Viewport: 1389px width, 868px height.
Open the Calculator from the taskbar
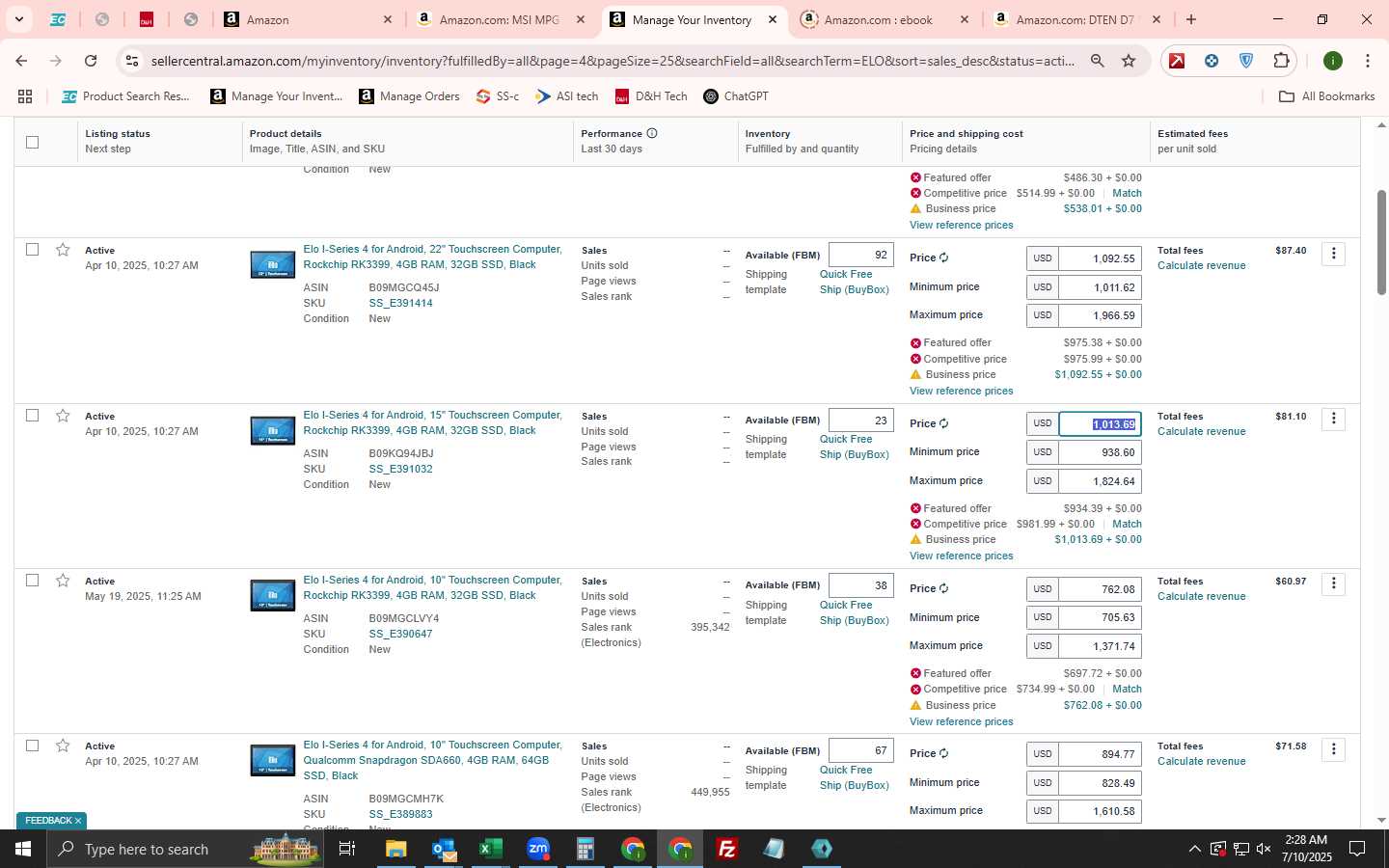pyautogui.click(x=586, y=849)
